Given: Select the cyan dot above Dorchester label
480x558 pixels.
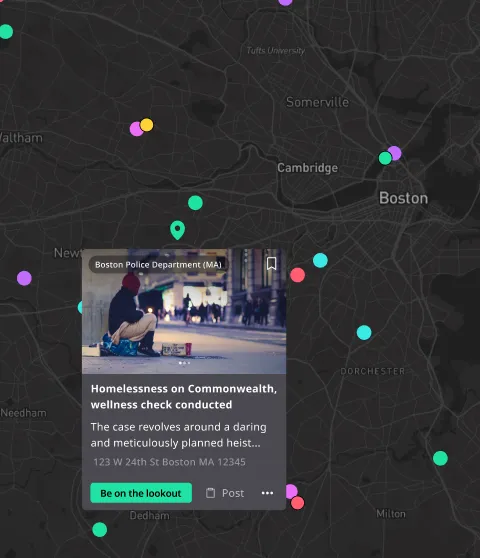Looking at the screenshot, I should 364,332.
